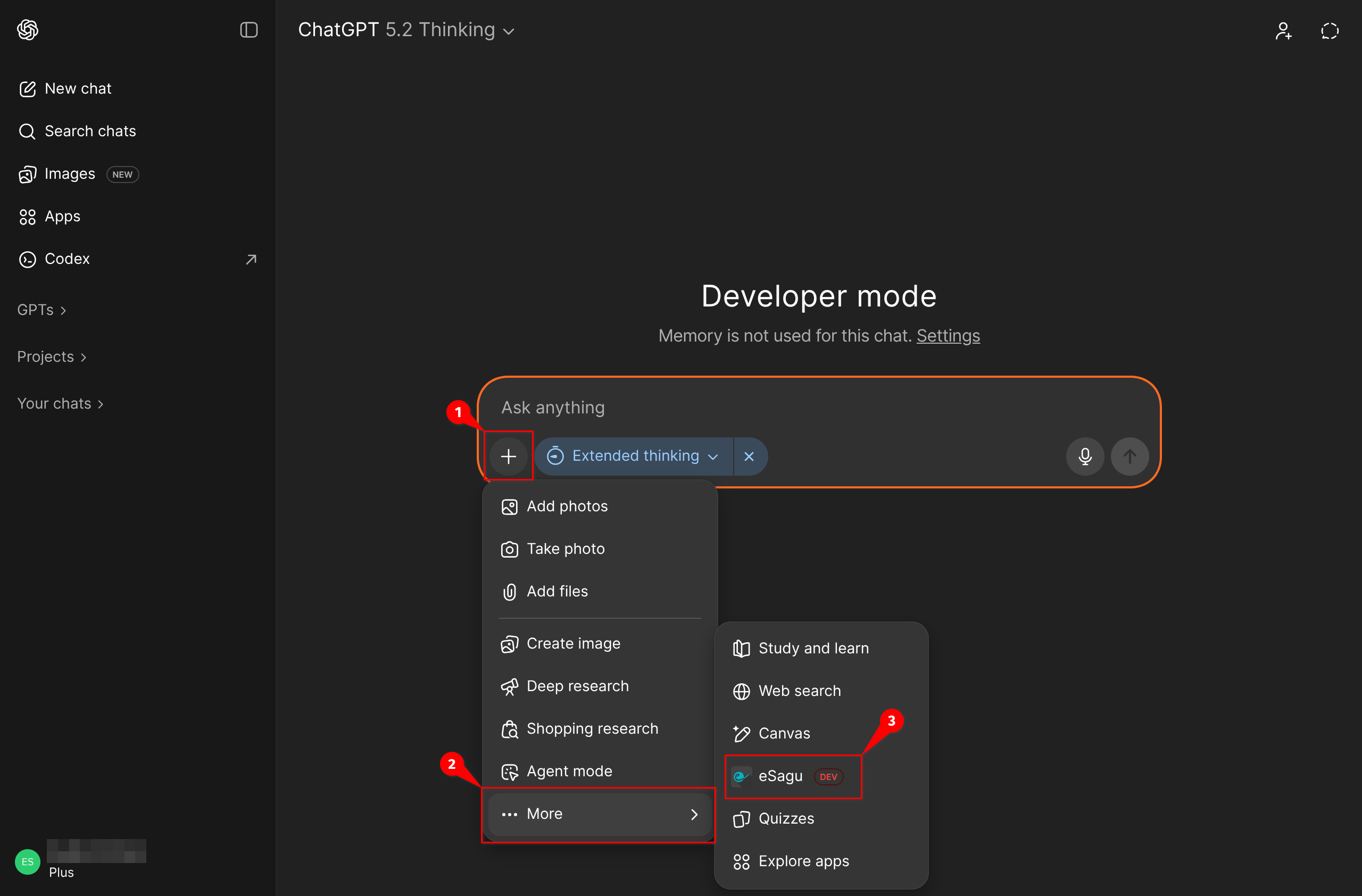
Task: Open the ChatGPT 5.2 Thinking model selector
Action: (x=406, y=30)
